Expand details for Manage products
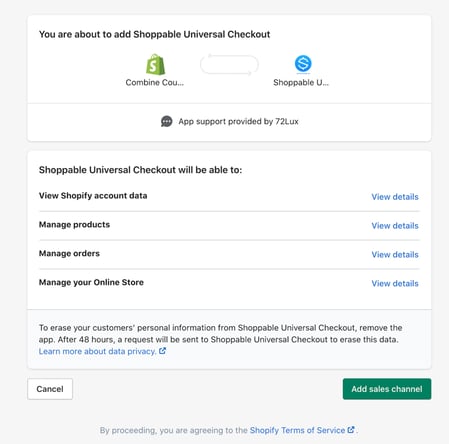This screenshot has width=449, height=444. click(395, 226)
